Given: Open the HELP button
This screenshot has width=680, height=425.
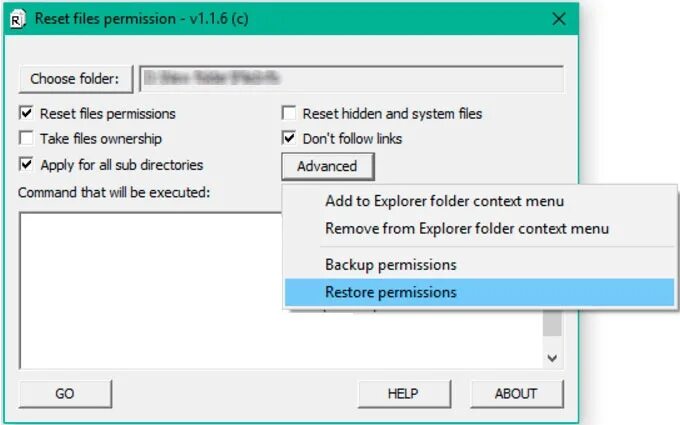Looking at the screenshot, I should (403, 393).
